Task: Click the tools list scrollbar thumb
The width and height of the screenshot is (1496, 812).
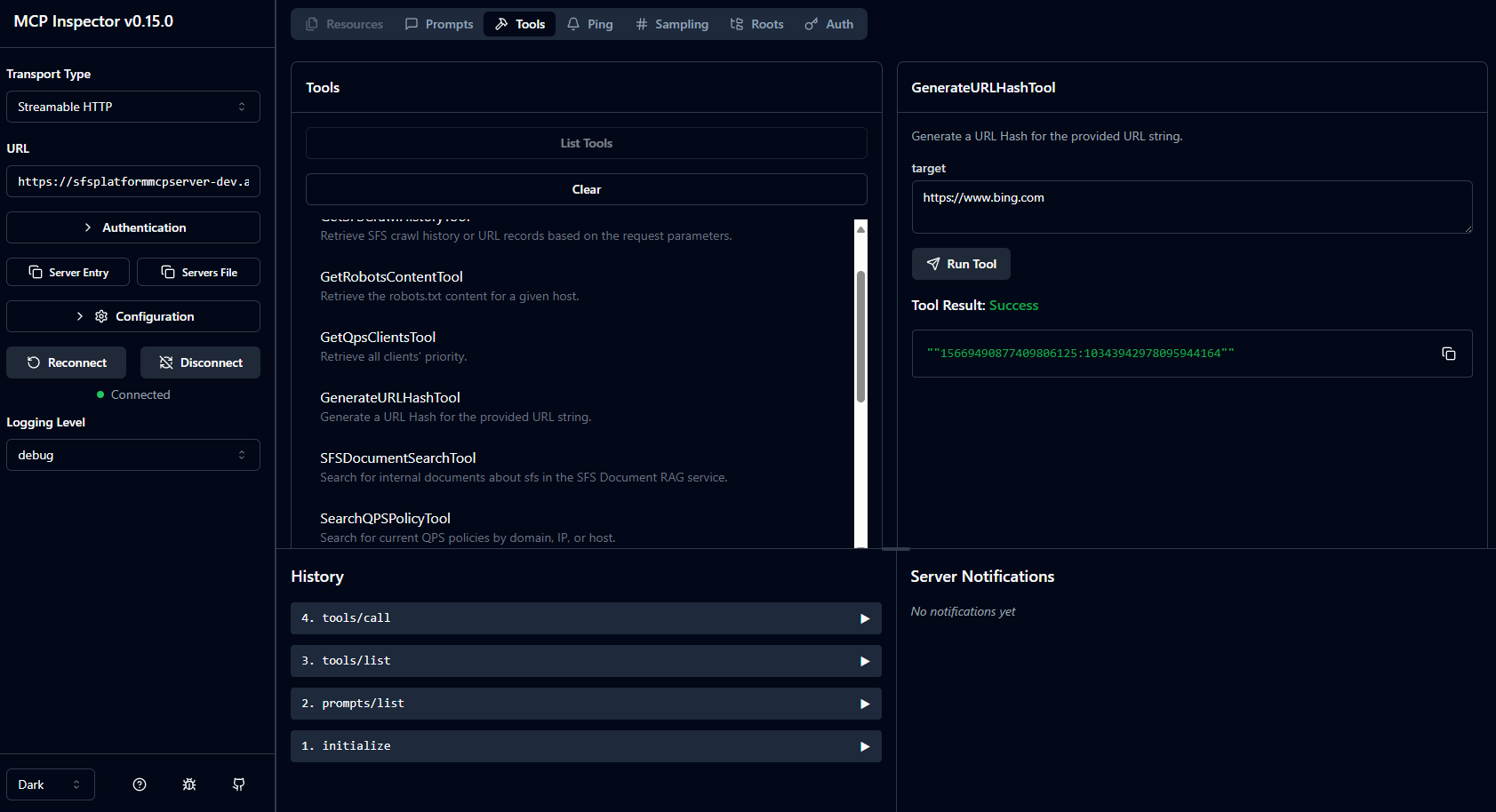Action: 860,337
